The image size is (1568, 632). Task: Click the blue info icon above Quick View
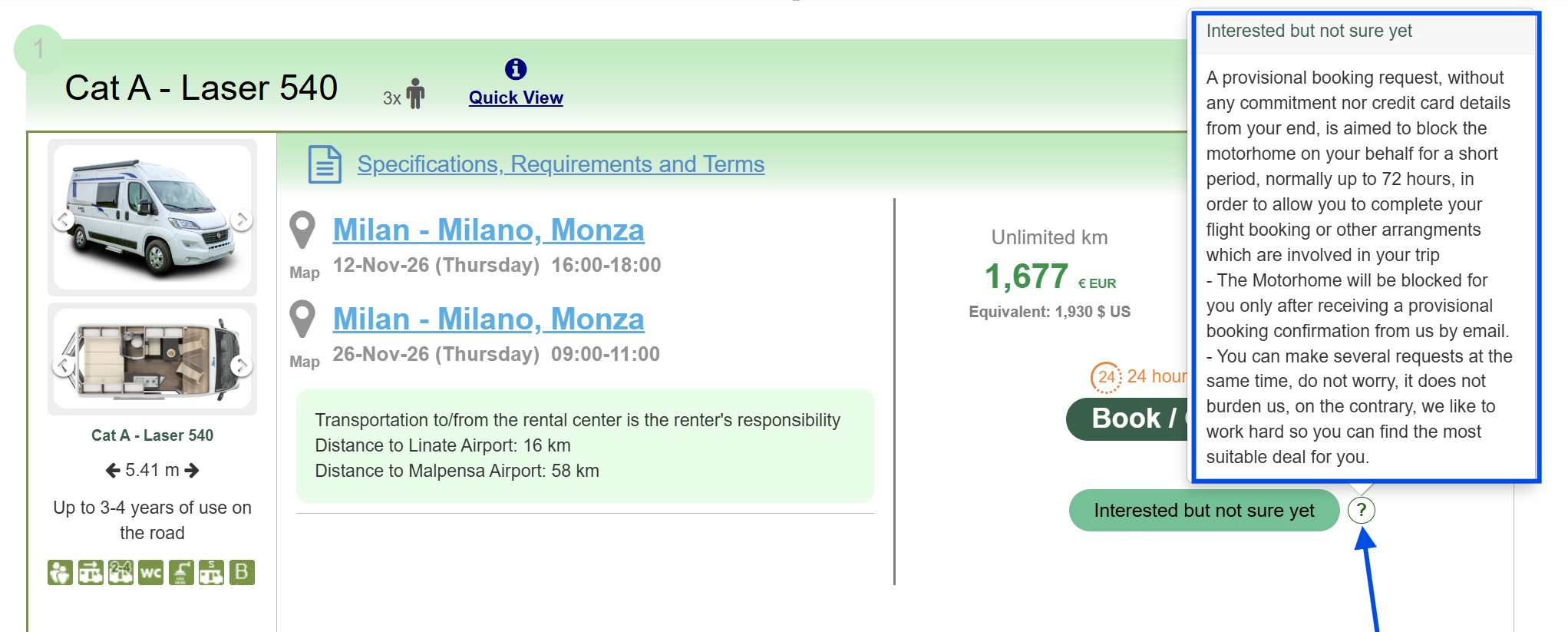click(515, 68)
